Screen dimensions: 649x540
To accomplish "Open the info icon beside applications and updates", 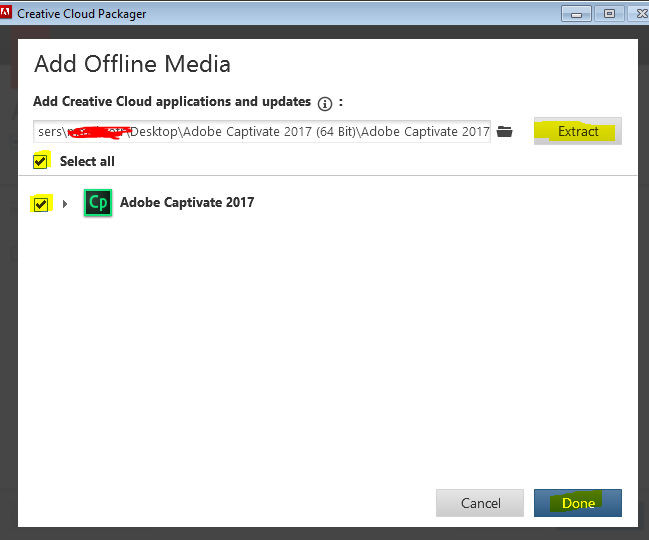I will pos(324,103).
